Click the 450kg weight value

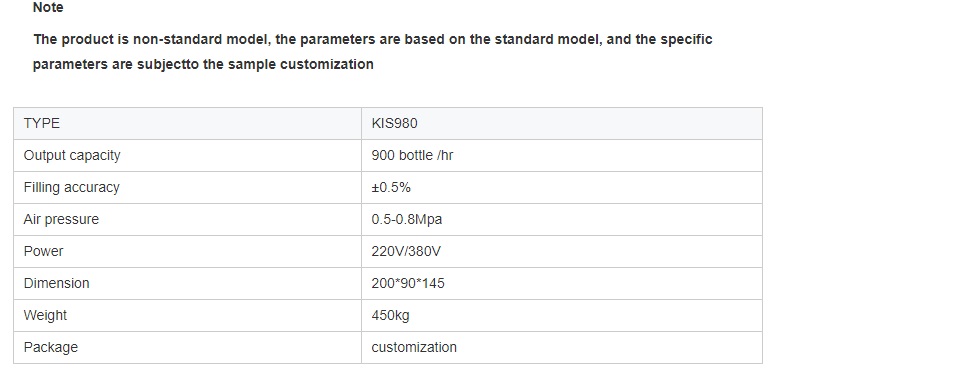390,315
